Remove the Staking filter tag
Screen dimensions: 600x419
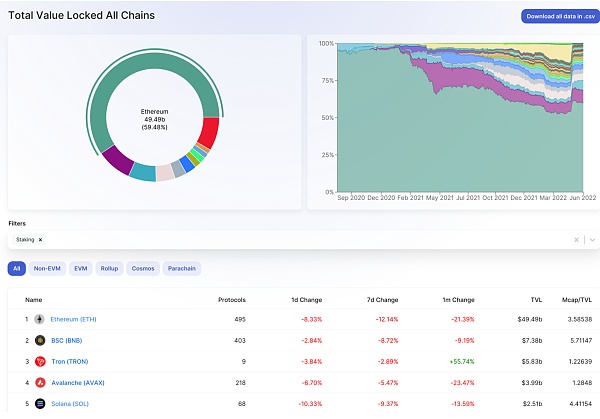(x=40, y=240)
